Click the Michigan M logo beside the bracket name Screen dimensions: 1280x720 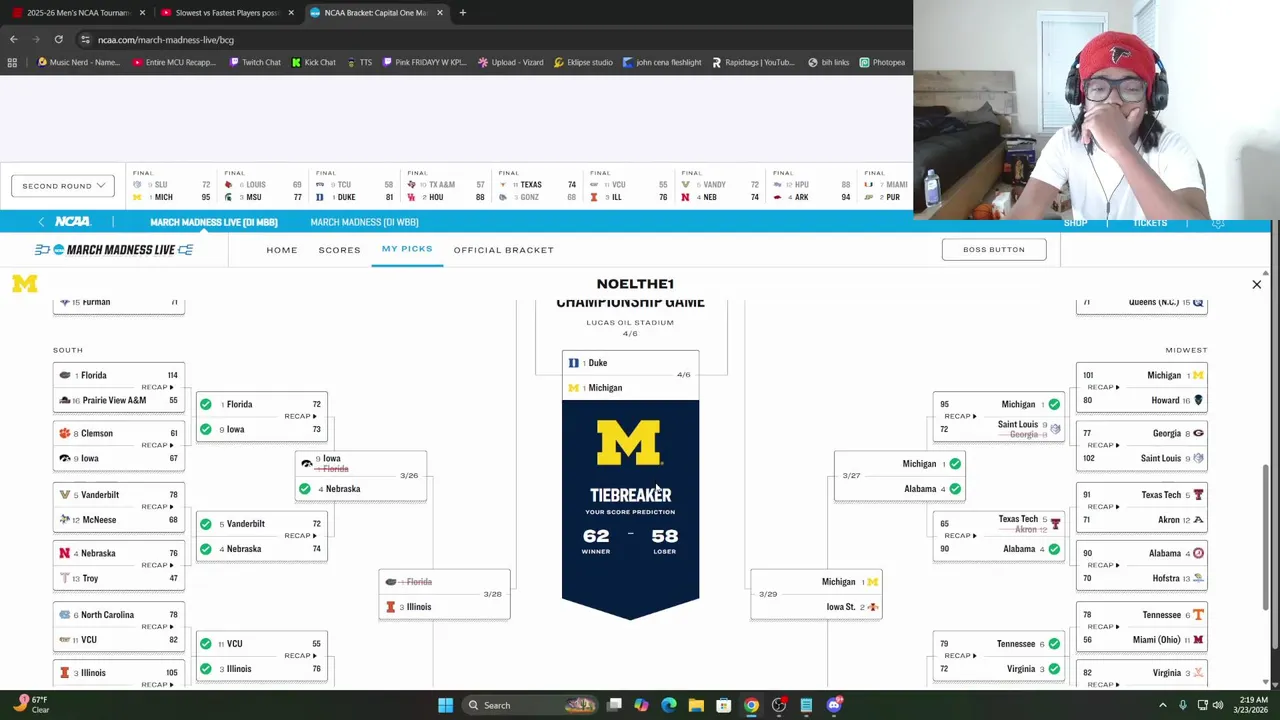[25, 285]
